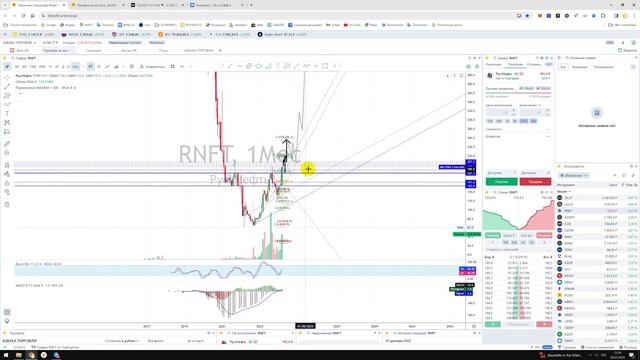Open the Brent oil quote in top ticker bar
Screen dimensions: 640x360
pos(282,35)
